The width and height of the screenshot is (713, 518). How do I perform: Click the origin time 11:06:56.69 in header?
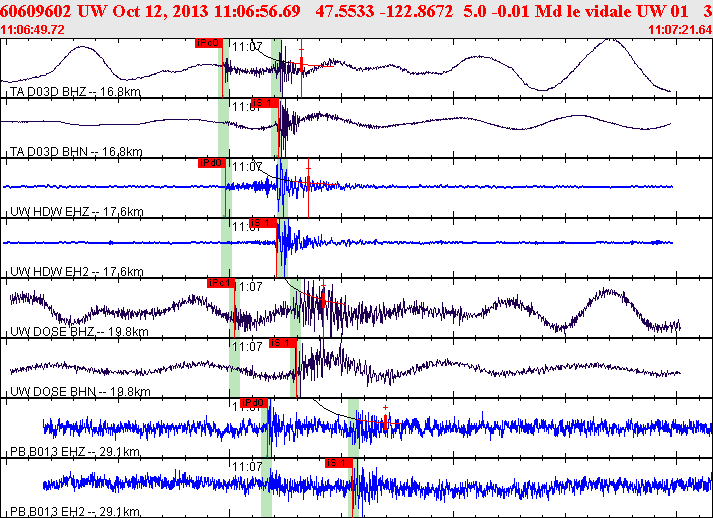257,11
